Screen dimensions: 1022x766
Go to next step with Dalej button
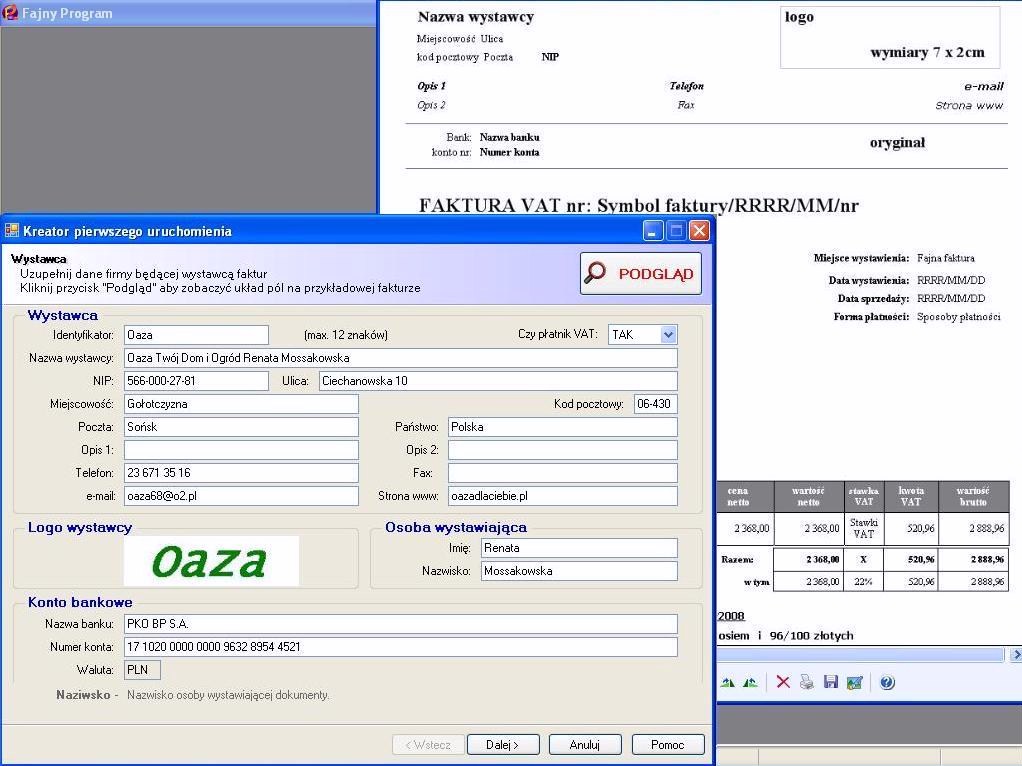tap(503, 745)
